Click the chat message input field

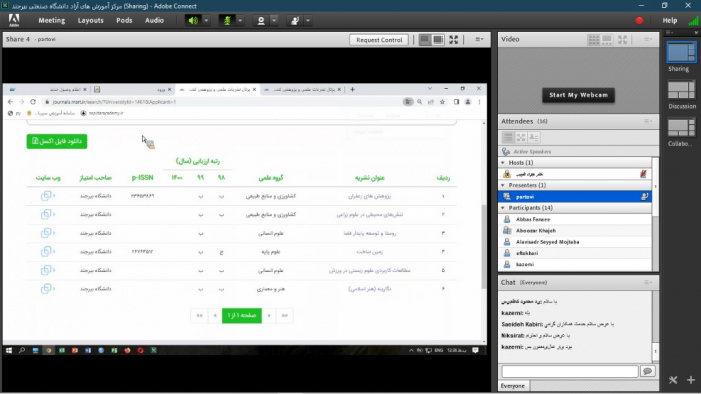click(x=570, y=371)
